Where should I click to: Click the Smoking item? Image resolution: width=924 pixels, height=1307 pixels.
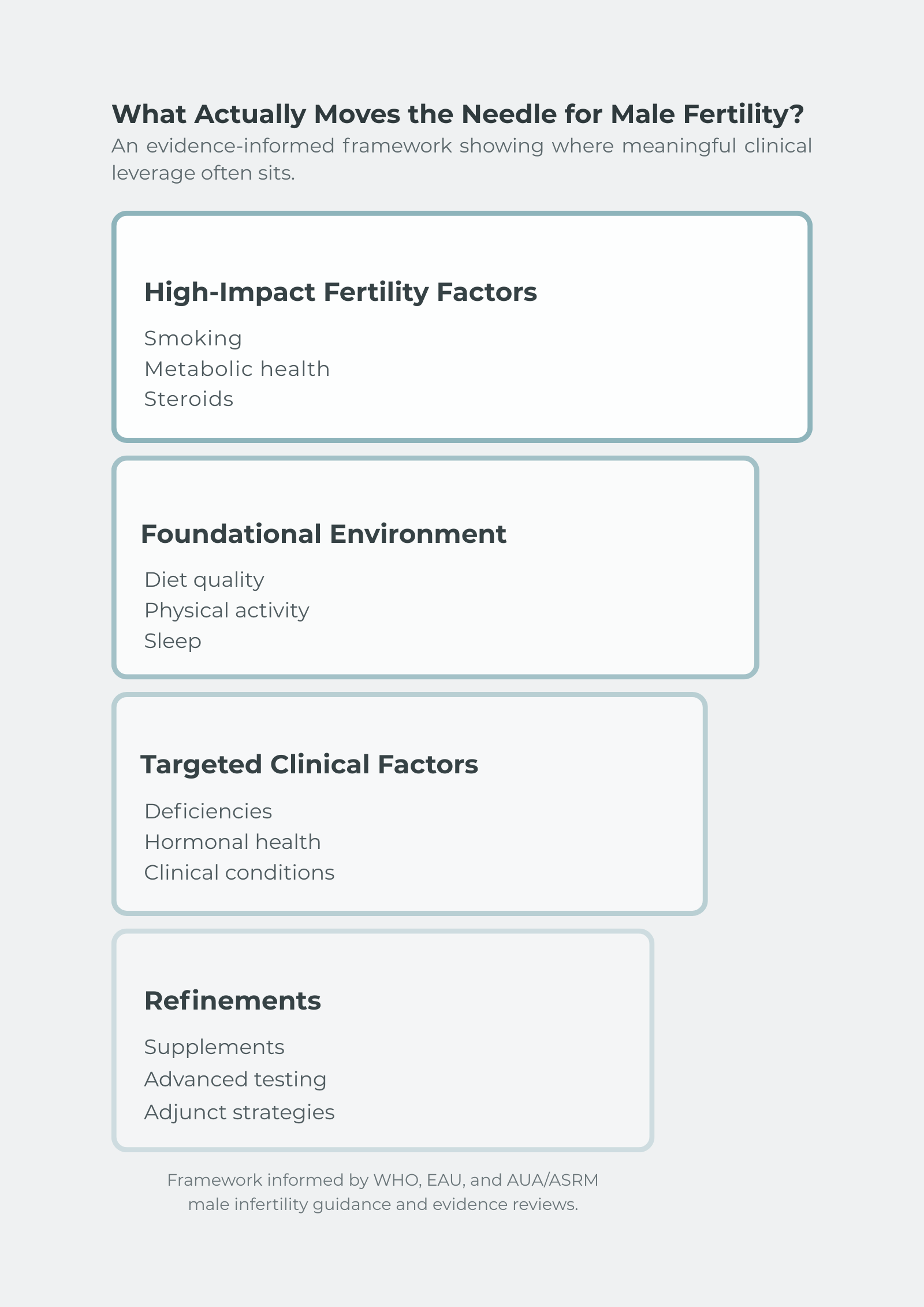[x=193, y=338]
